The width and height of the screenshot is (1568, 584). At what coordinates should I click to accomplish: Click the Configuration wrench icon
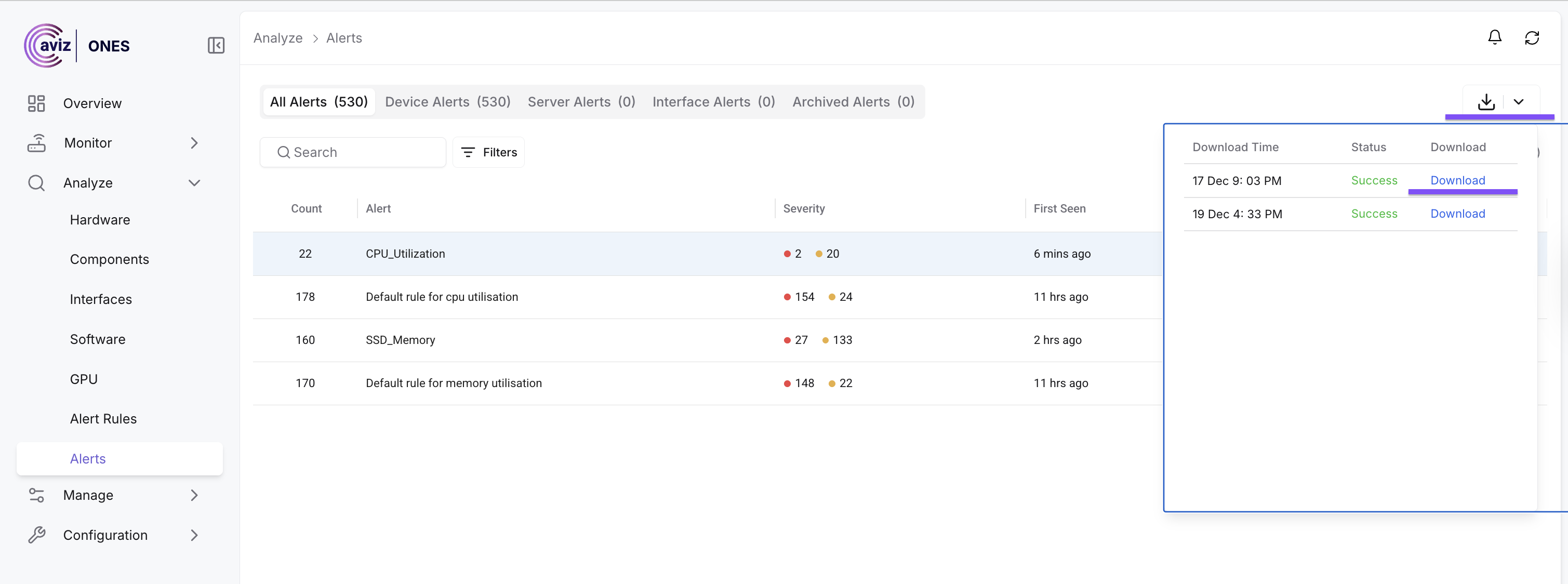pyautogui.click(x=36, y=535)
